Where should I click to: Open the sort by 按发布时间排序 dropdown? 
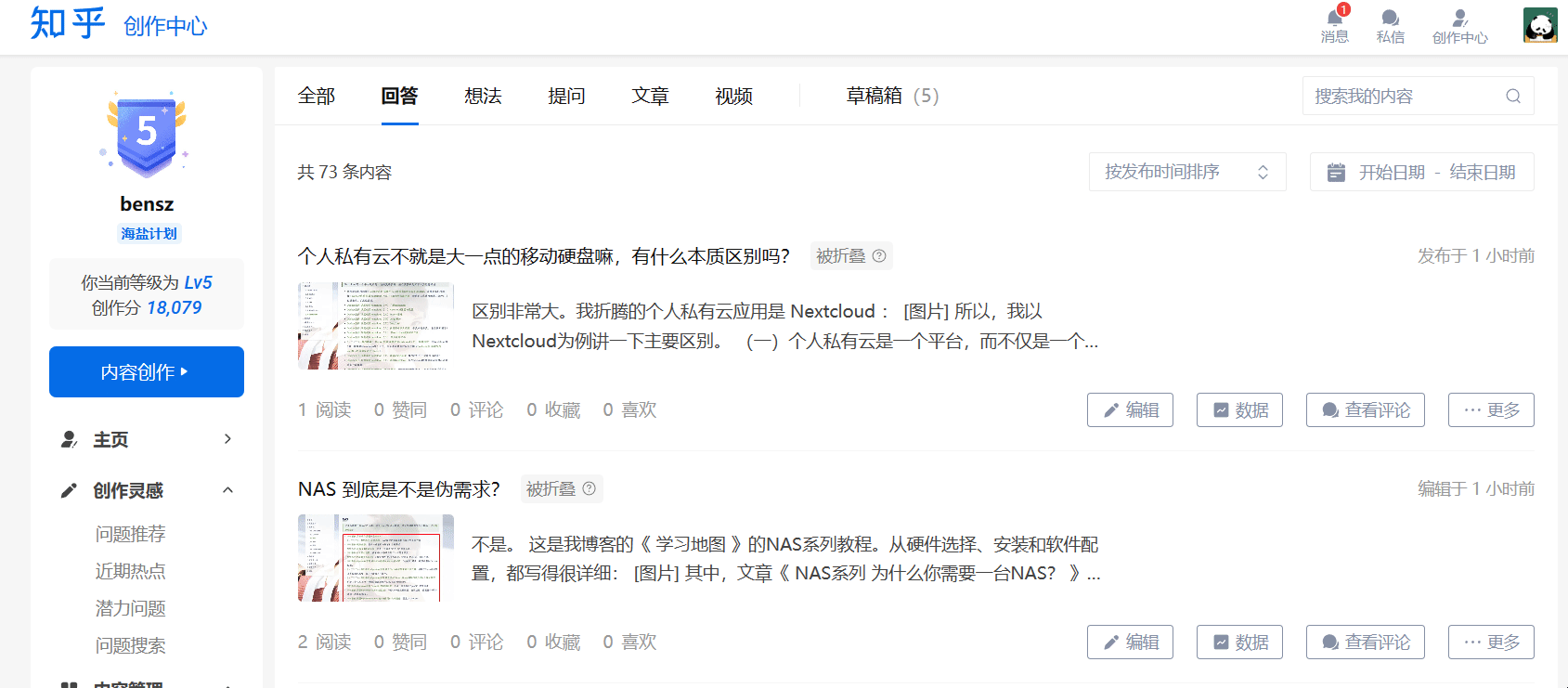1186,172
